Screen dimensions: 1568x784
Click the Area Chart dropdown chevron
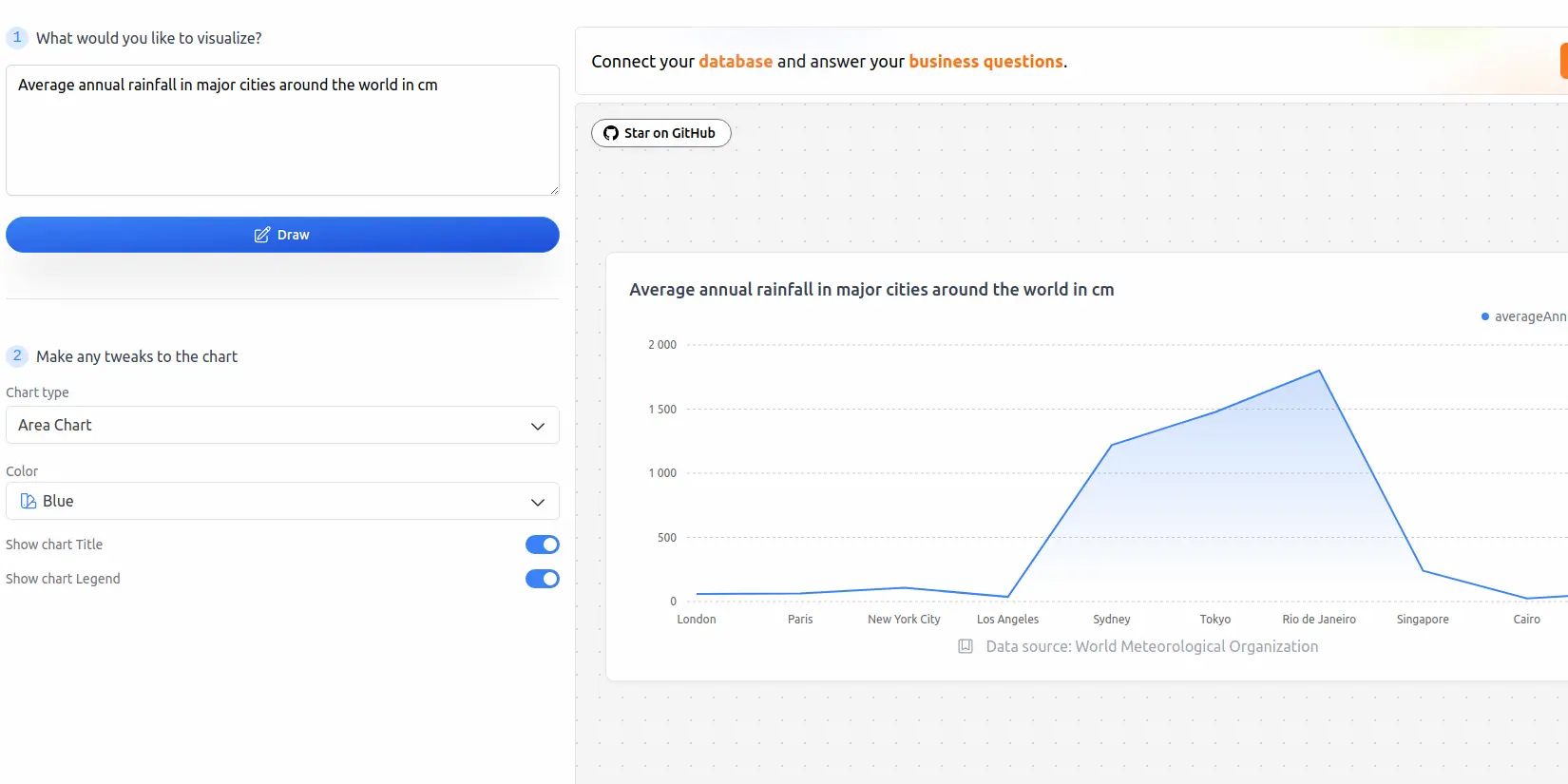(538, 426)
